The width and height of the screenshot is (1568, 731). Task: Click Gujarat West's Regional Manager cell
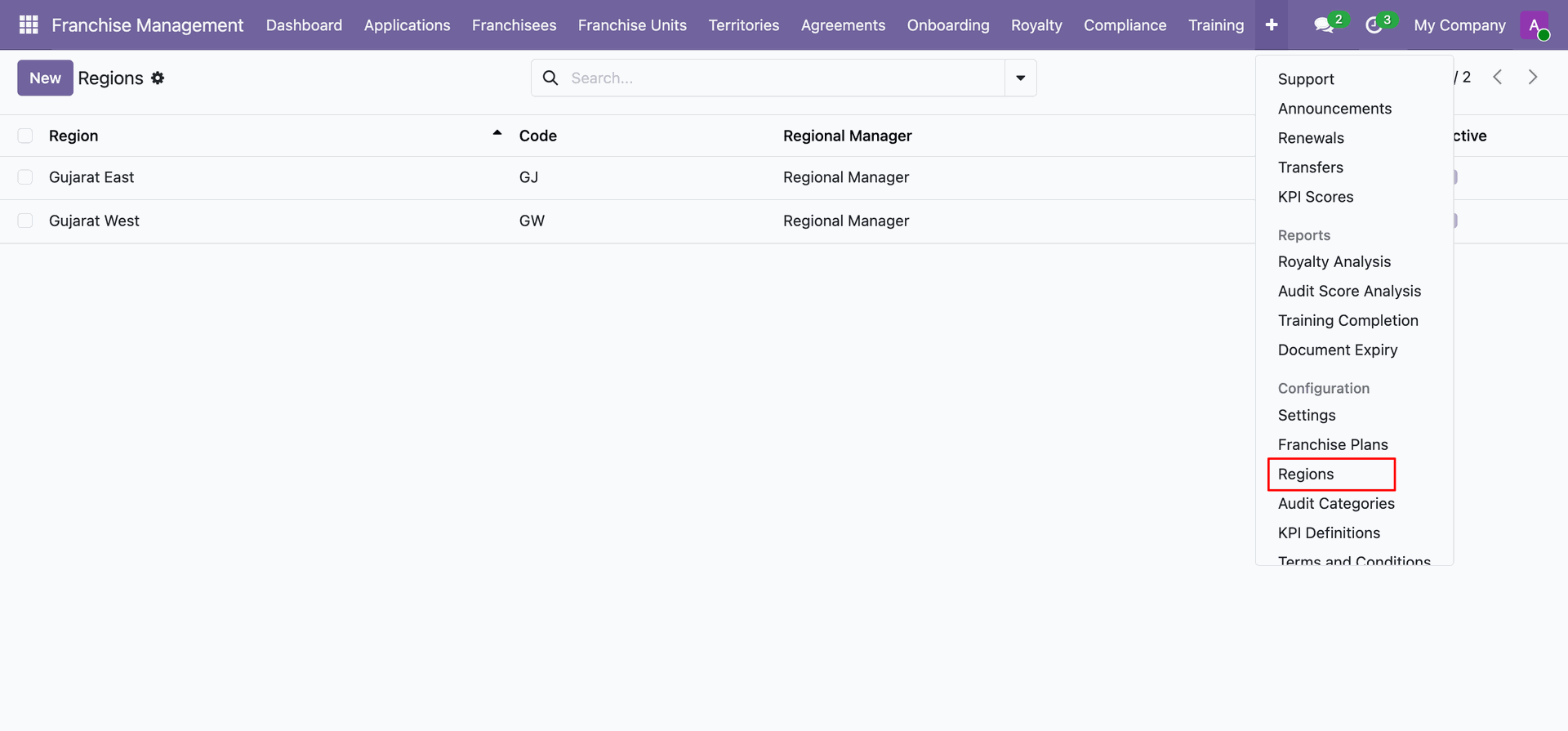(846, 221)
